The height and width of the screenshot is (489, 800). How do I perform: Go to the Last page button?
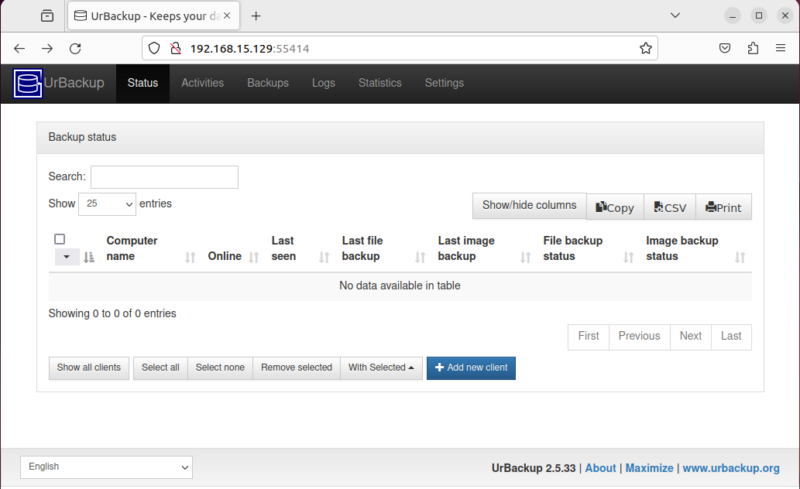[x=731, y=336]
